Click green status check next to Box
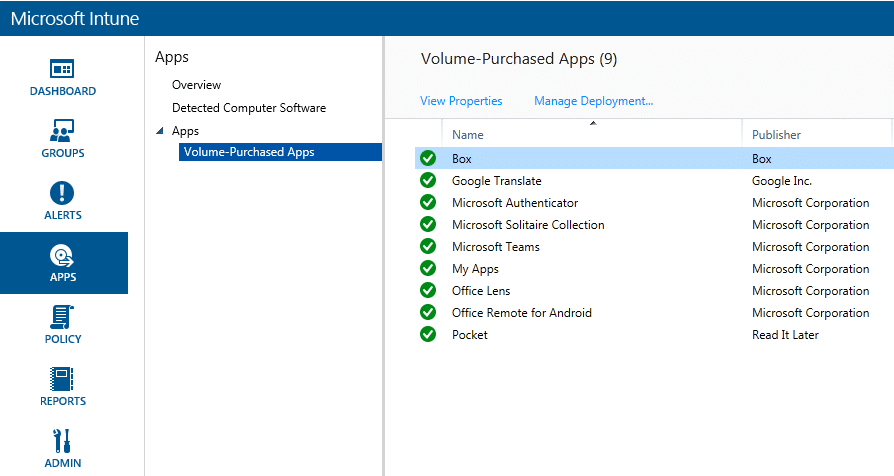This screenshot has height=476, width=894. pyautogui.click(x=428, y=158)
